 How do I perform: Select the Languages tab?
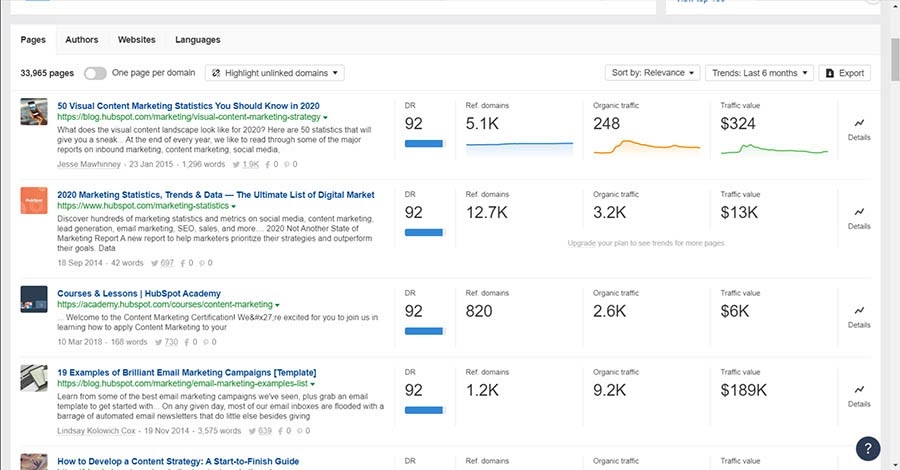(198, 40)
